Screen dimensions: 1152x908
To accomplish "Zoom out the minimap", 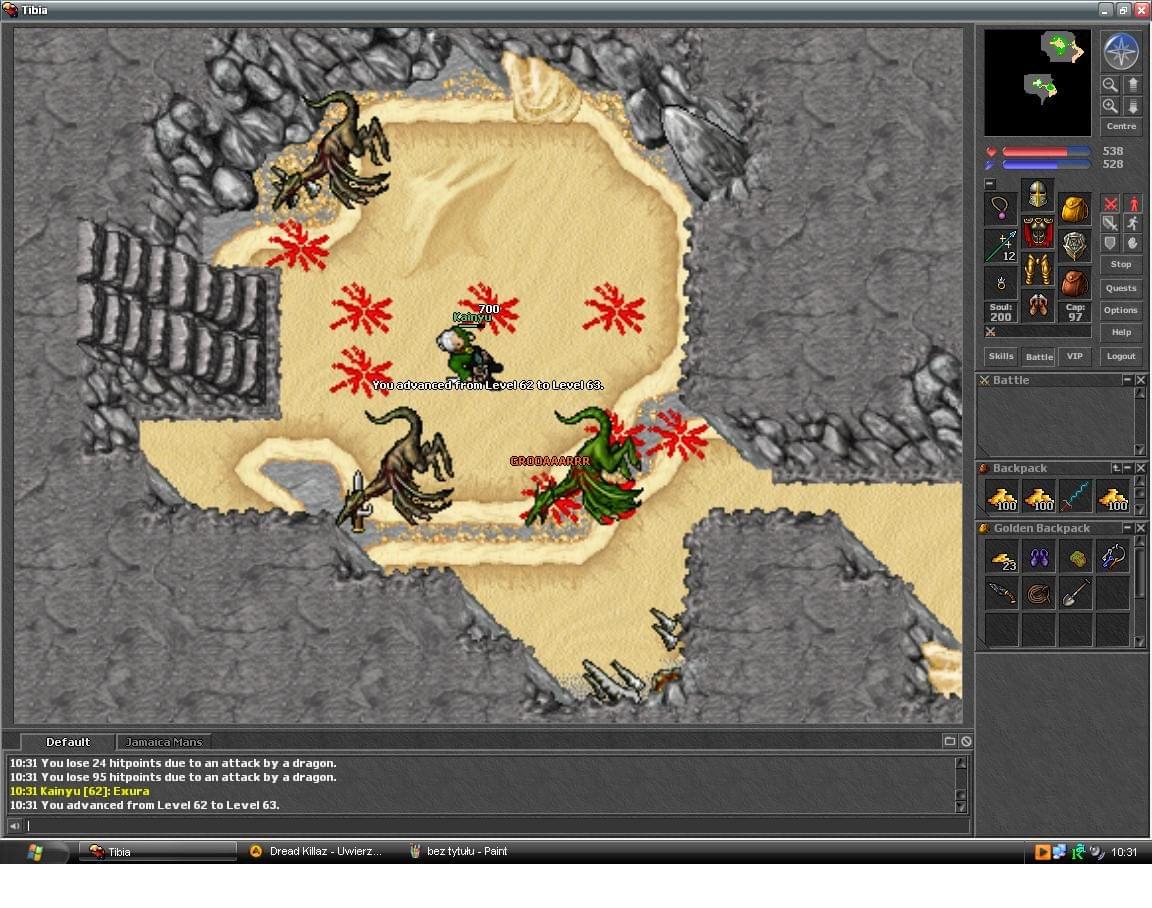I will [1110, 85].
